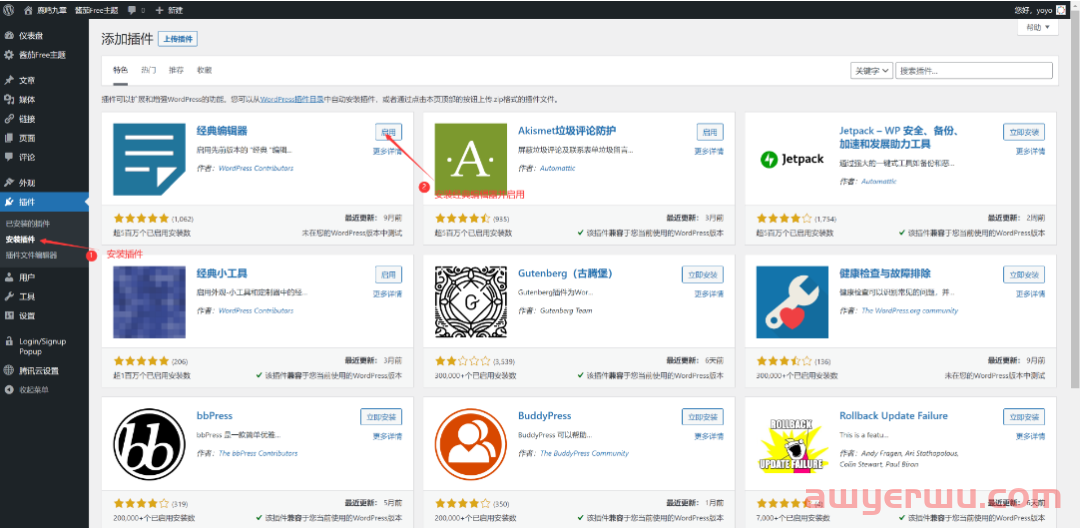Switch to the 收藏 tab

(205, 70)
